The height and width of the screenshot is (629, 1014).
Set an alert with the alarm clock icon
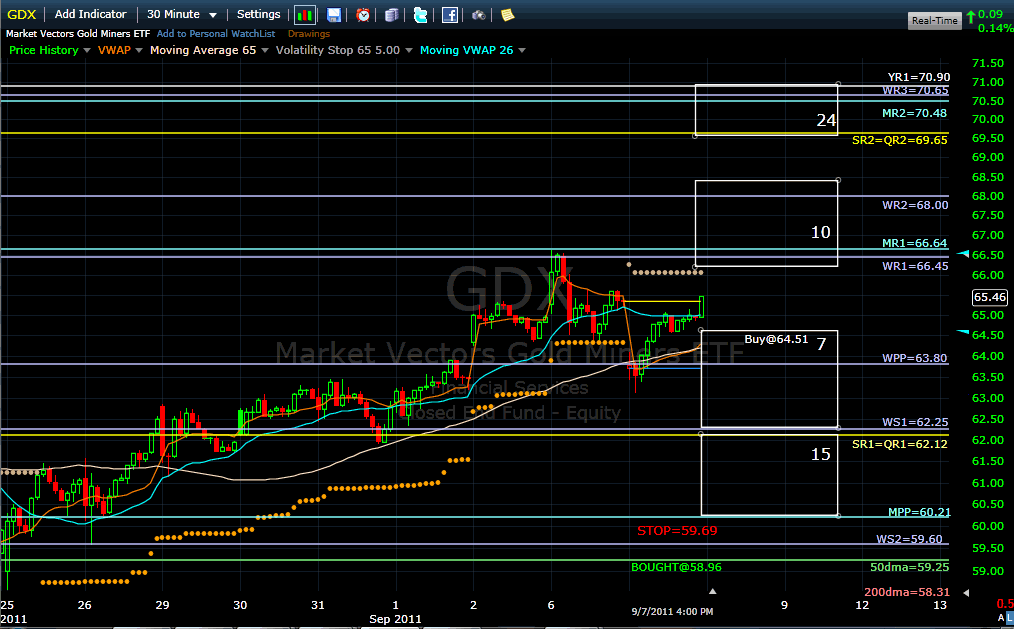pyautogui.click(x=363, y=15)
